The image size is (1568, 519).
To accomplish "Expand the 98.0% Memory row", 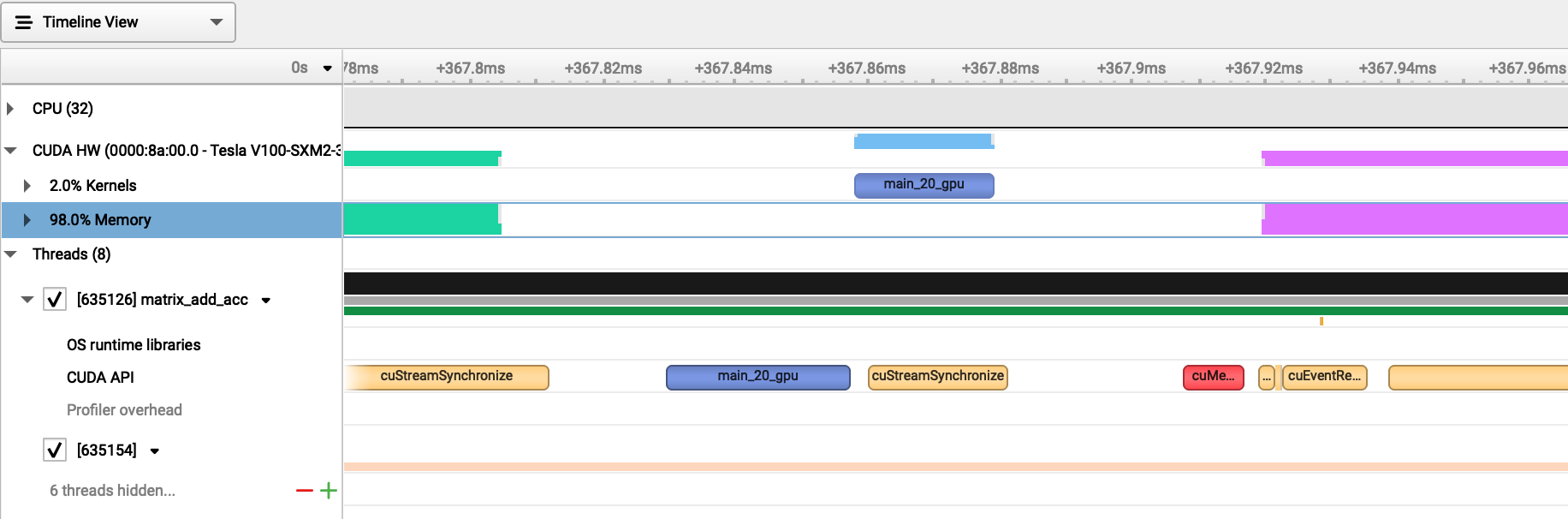I will coord(27,220).
